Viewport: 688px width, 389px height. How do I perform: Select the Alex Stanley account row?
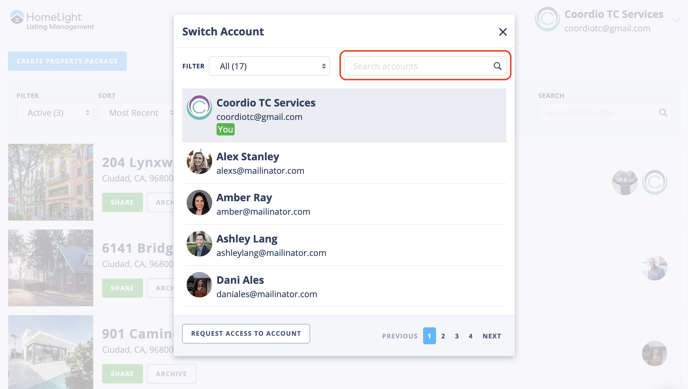tap(344, 163)
